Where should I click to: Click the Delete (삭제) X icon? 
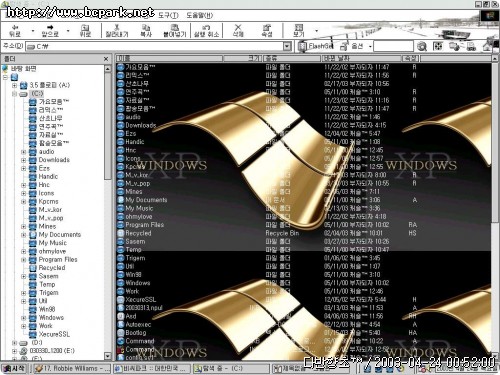point(238,27)
